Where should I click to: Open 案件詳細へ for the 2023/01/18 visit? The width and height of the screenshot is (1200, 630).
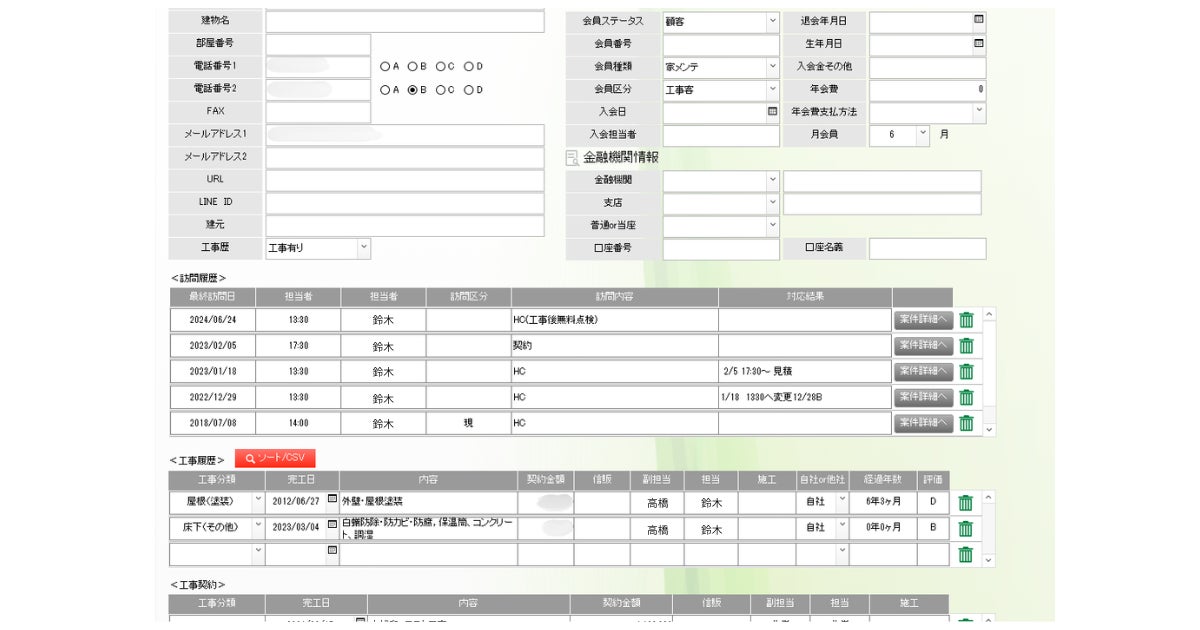click(x=923, y=371)
